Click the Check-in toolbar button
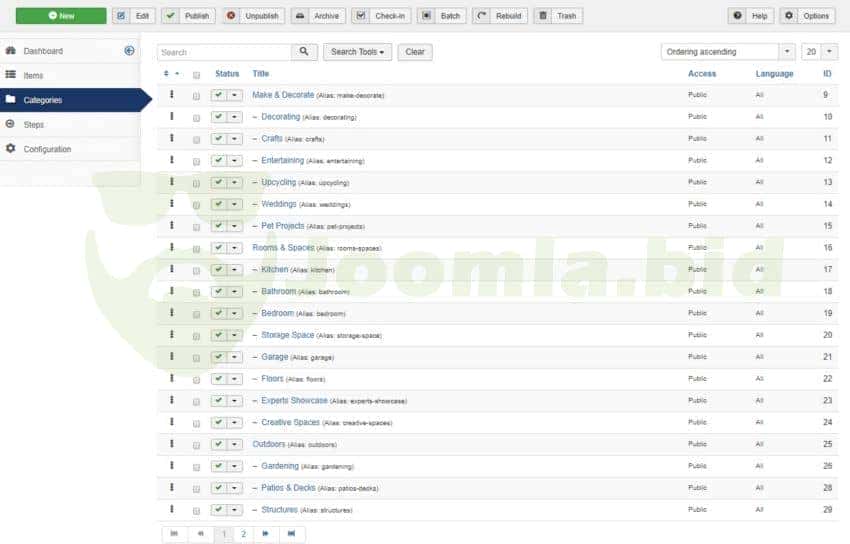The image size is (850, 544). click(378, 16)
